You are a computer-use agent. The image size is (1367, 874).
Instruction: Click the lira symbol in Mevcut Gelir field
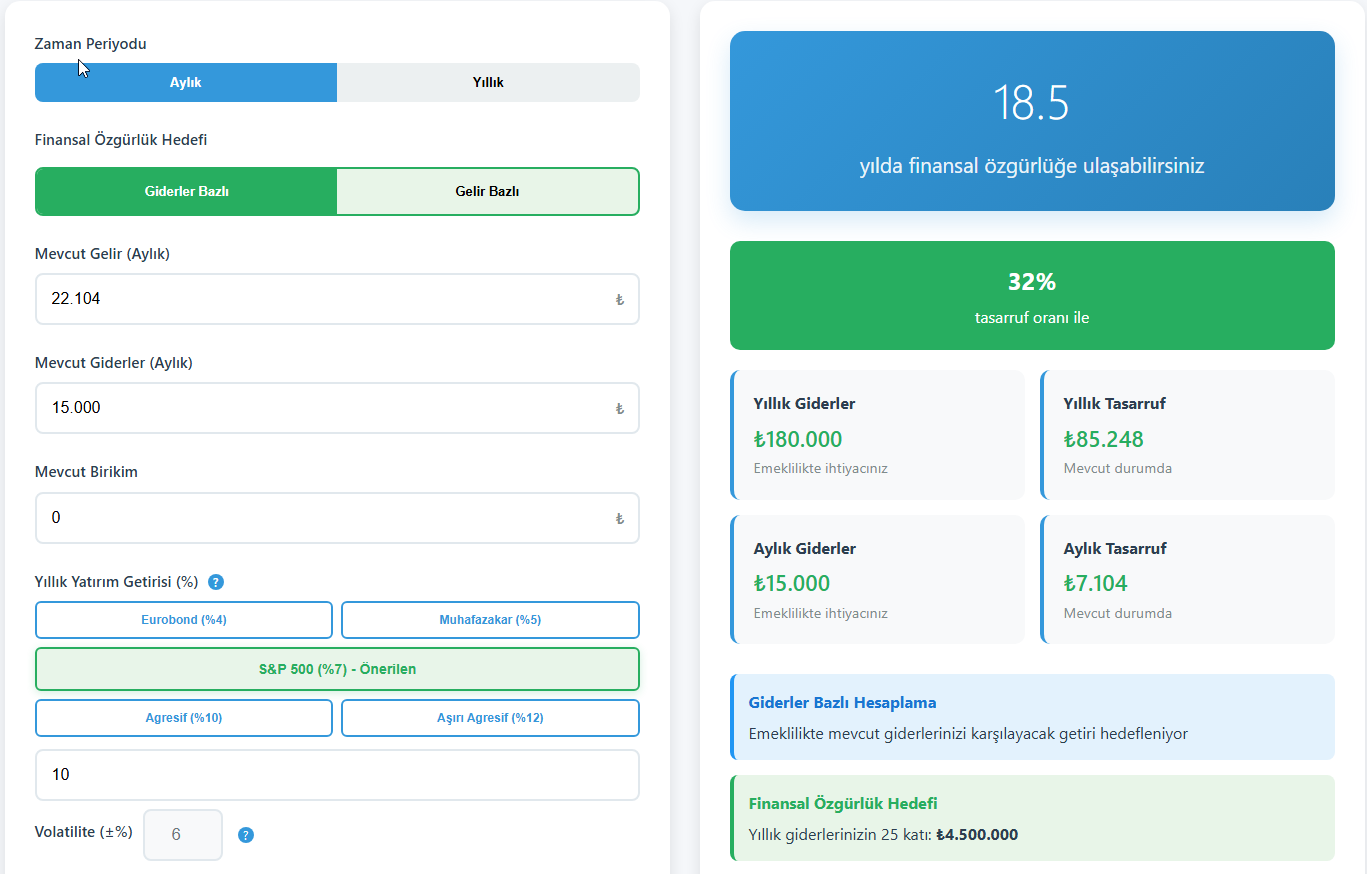[619, 299]
